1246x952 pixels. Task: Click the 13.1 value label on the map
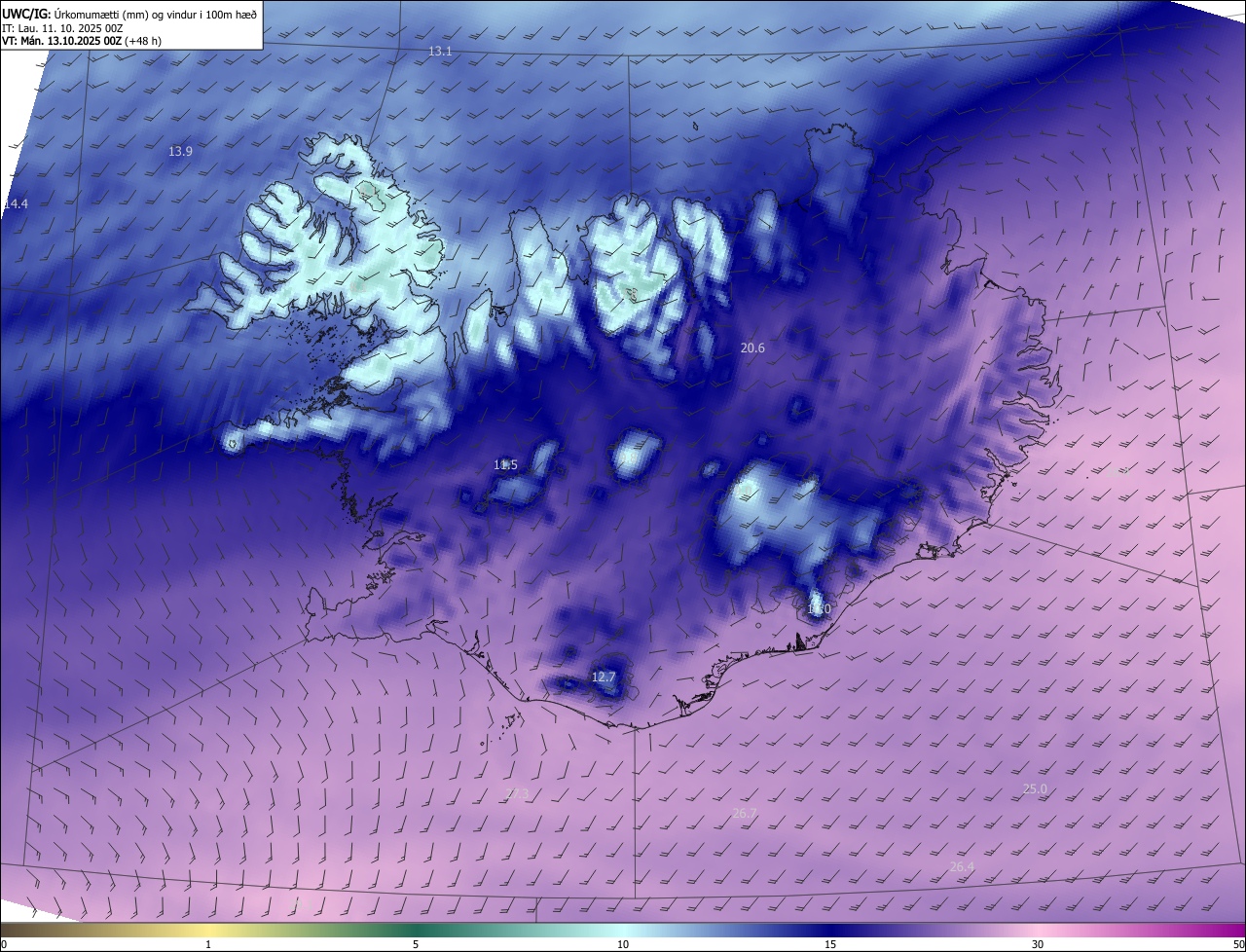pos(440,51)
